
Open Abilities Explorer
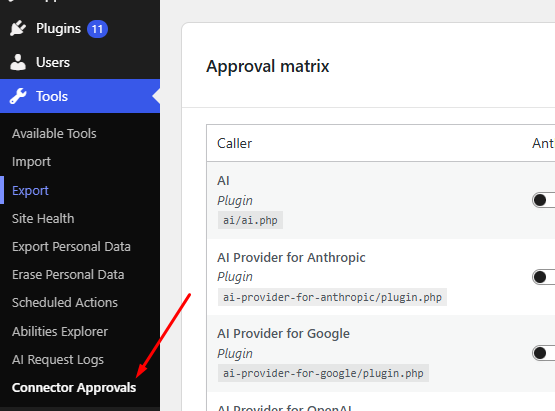pyautogui.click(x=60, y=331)
